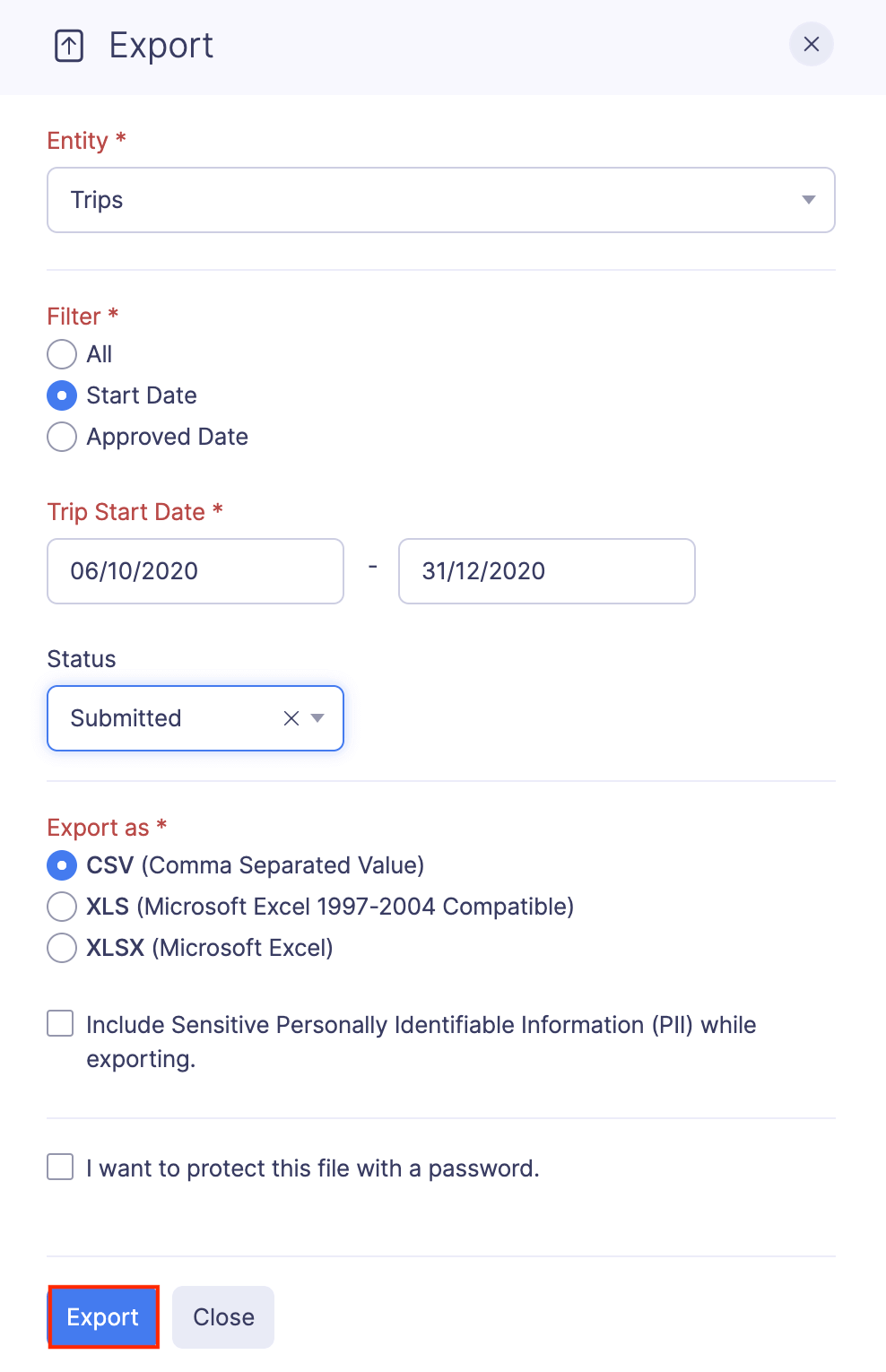
Task: Click the password protection label text
Action: (x=313, y=1168)
